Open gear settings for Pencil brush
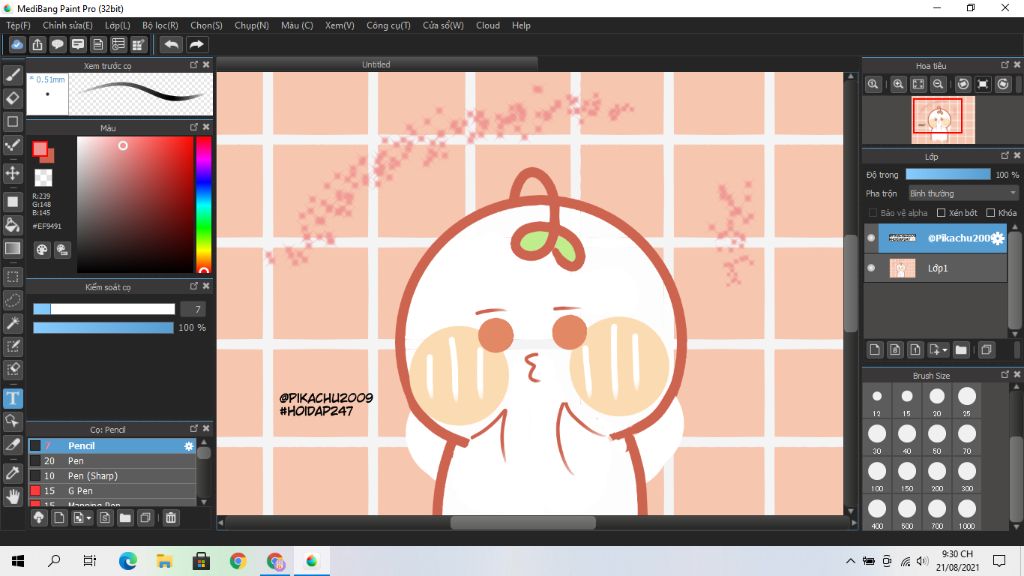The image size is (1024, 576). coord(189,446)
